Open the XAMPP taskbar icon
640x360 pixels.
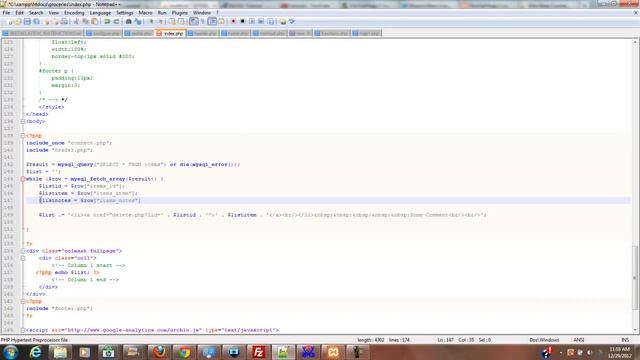[333, 352]
